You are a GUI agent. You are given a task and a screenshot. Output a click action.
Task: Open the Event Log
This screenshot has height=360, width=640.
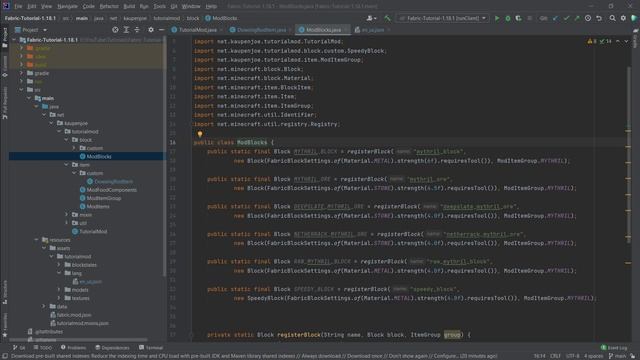pyautogui.click(x=614, y=348)
